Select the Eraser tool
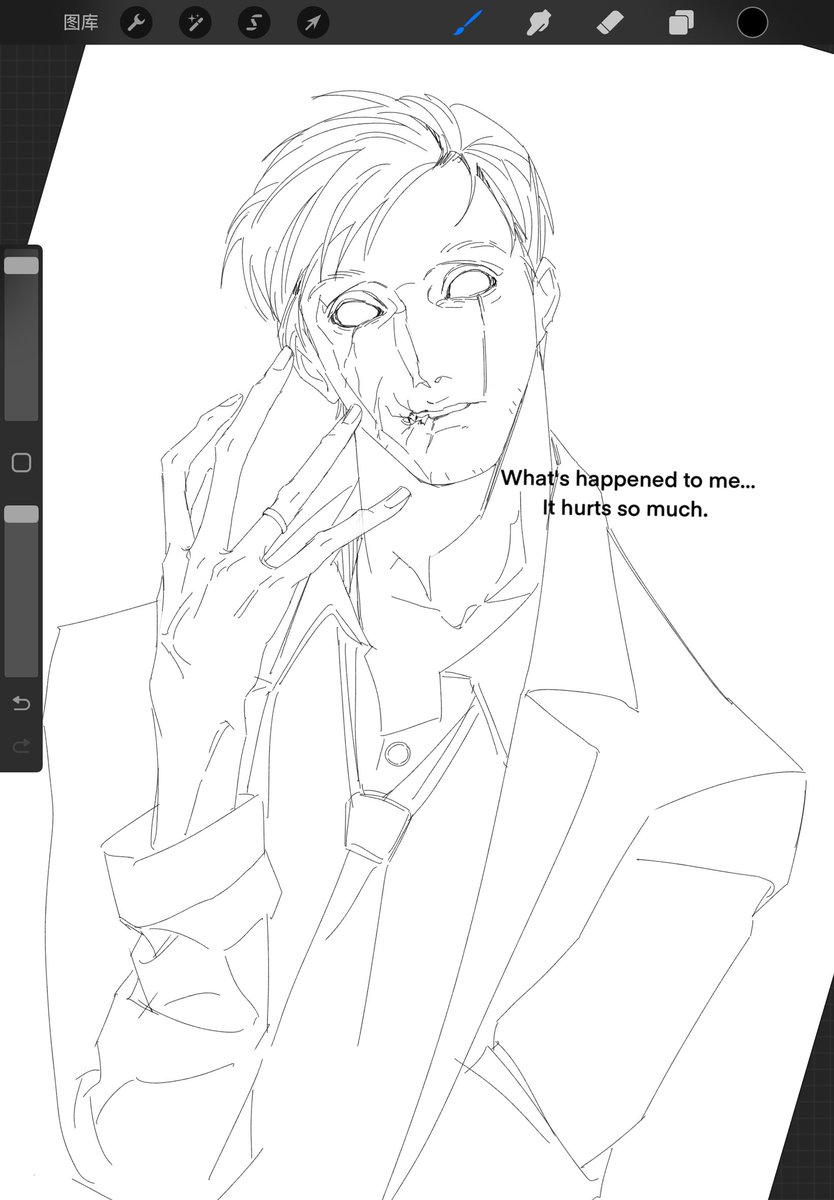 (610, 22)
